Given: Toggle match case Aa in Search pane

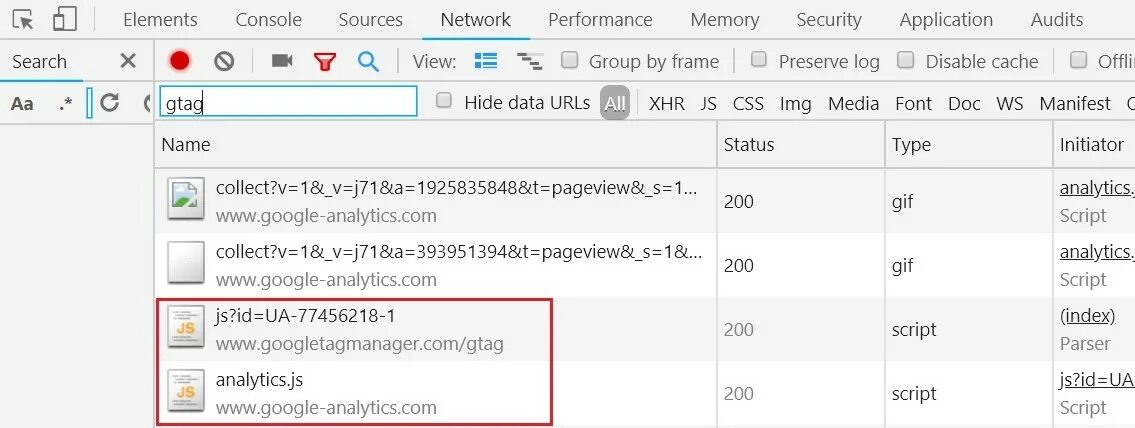Looking at the screenshot, I should pos(22,104).
